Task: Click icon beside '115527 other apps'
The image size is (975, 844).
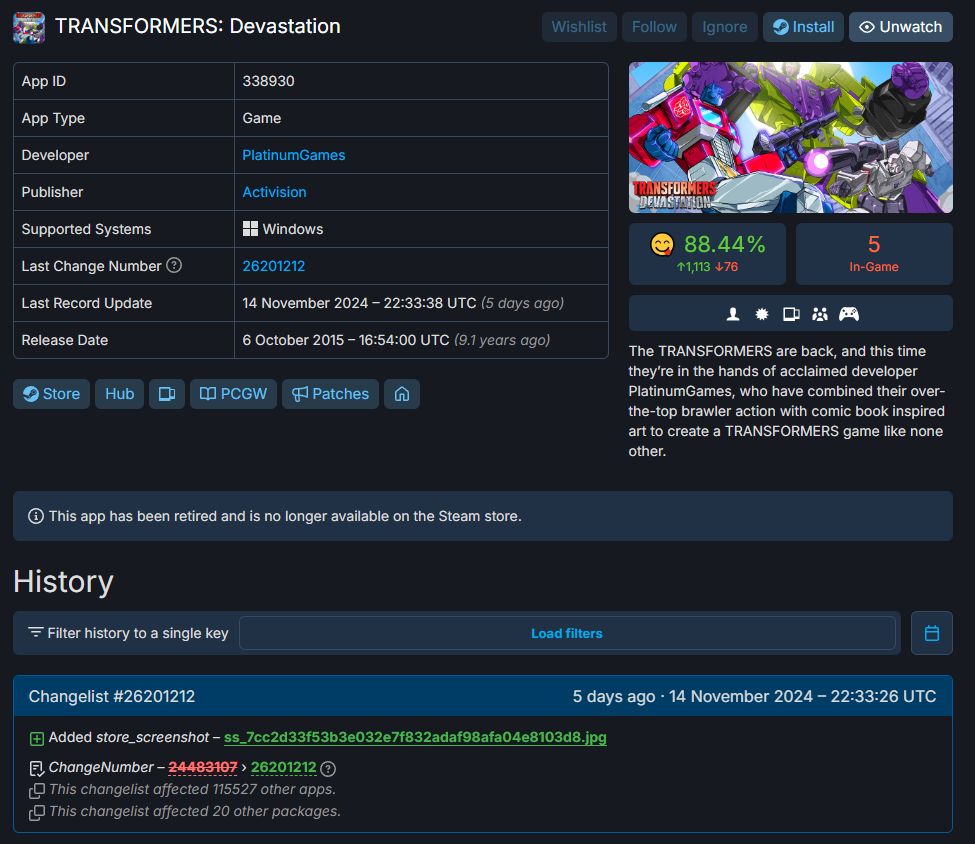Action: [x=37, y=791]
